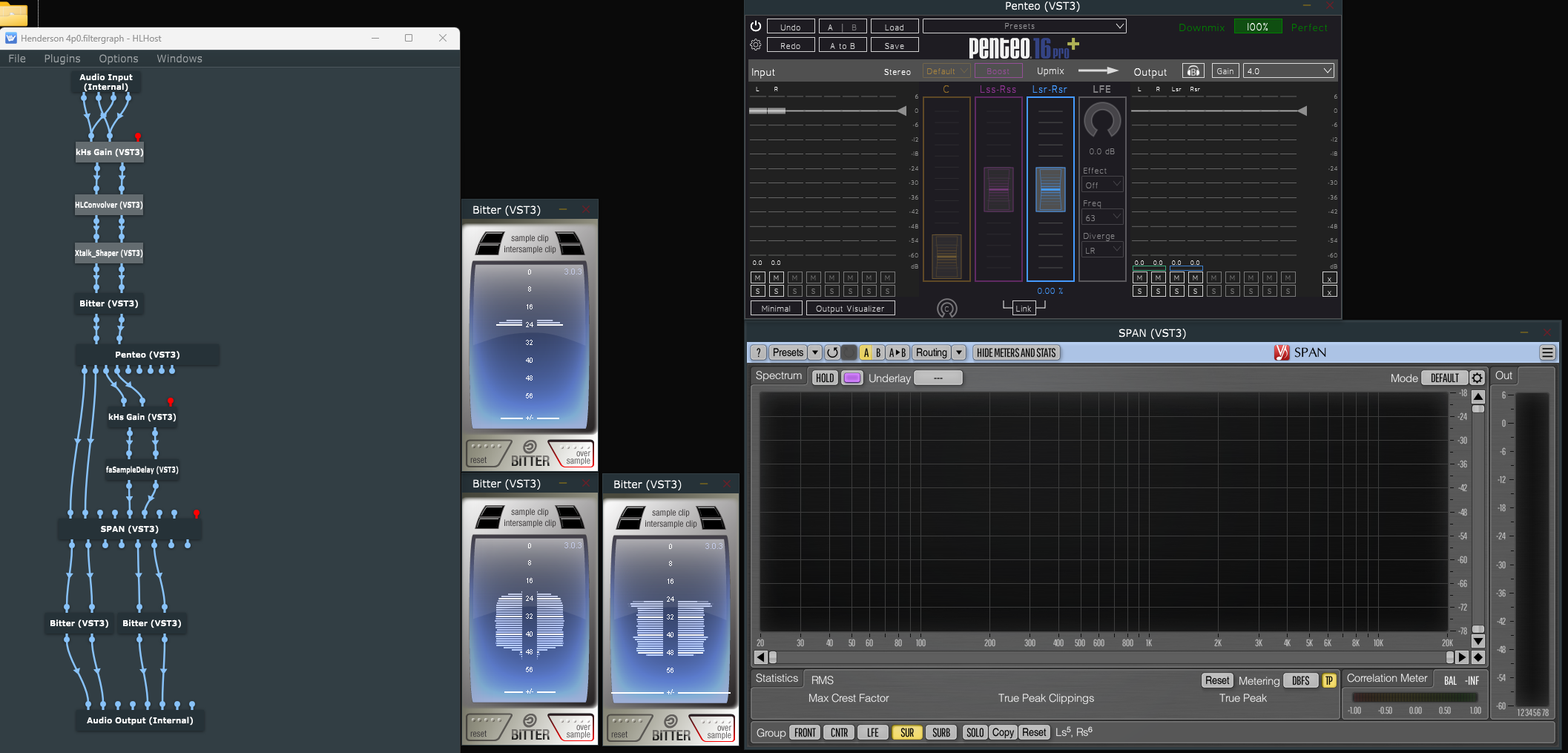
Task: Mute Penteo input channel L
Action: click(x=757, y=277)
